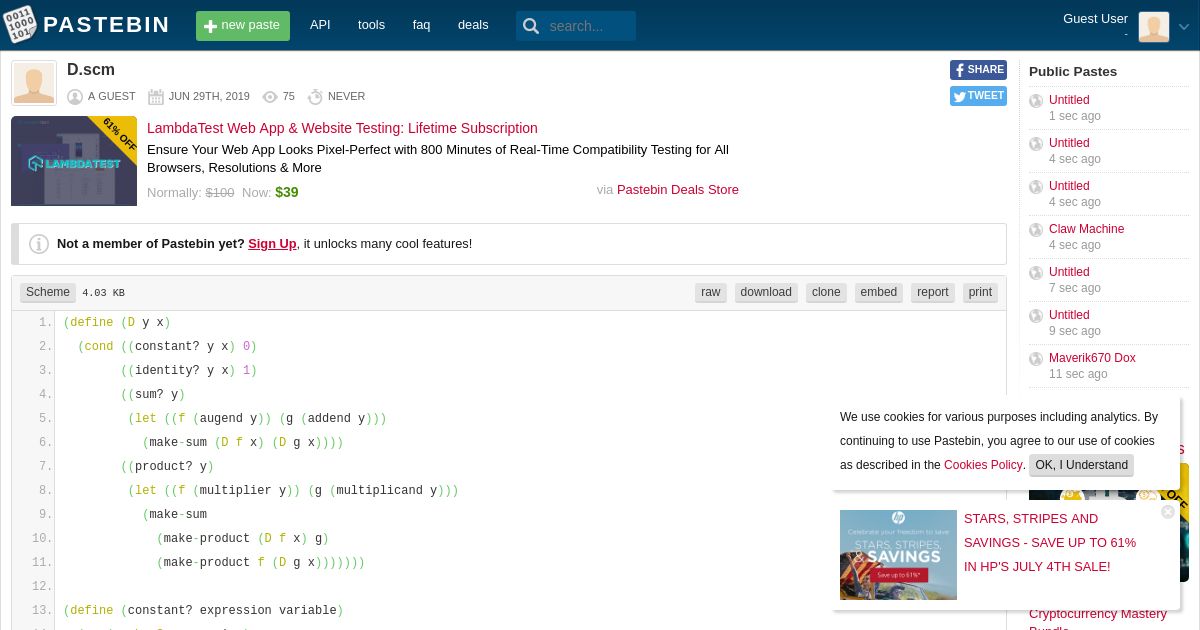Click the calendar date icon
The width and height of the screenshot is (1200, 630).
tap(156, 97)
